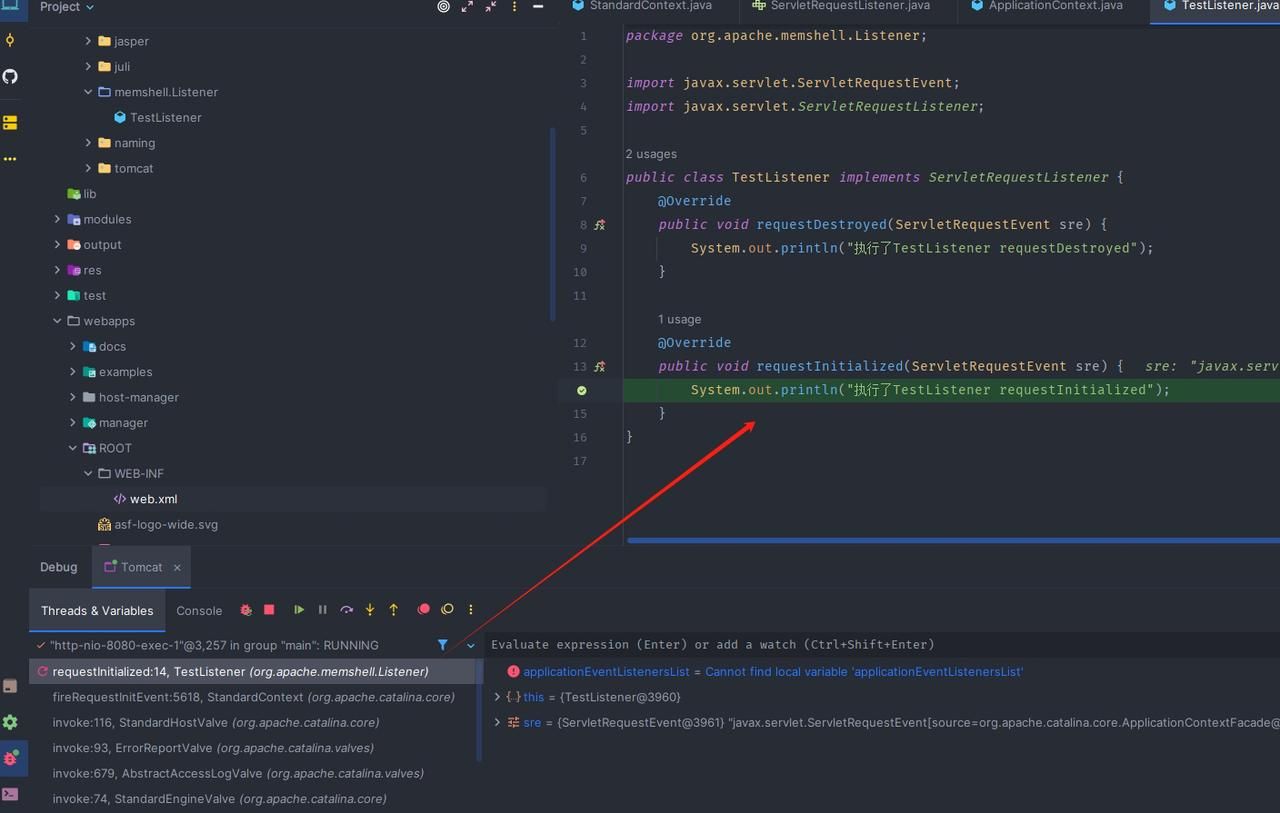Pause the running program
This screenshot has width=1280, height=813.
(322, 609)
